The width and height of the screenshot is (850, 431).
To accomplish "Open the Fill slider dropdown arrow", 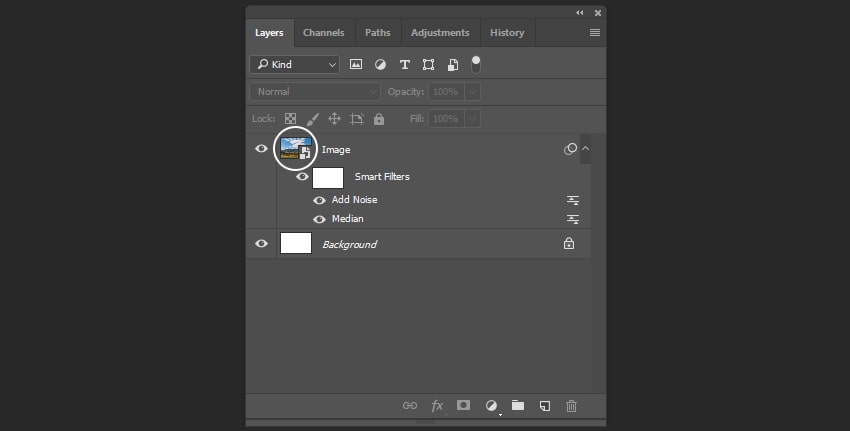I will pos(473,119).
